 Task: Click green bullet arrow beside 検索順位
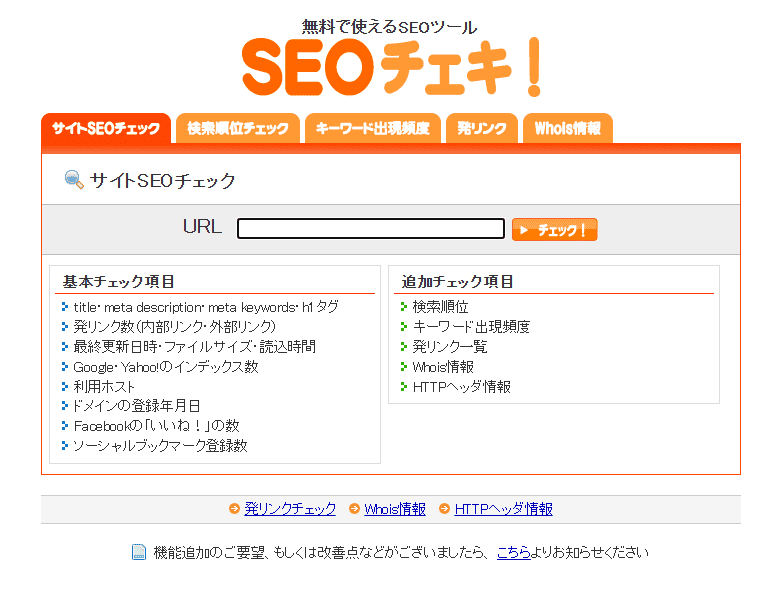coord(404,306)
